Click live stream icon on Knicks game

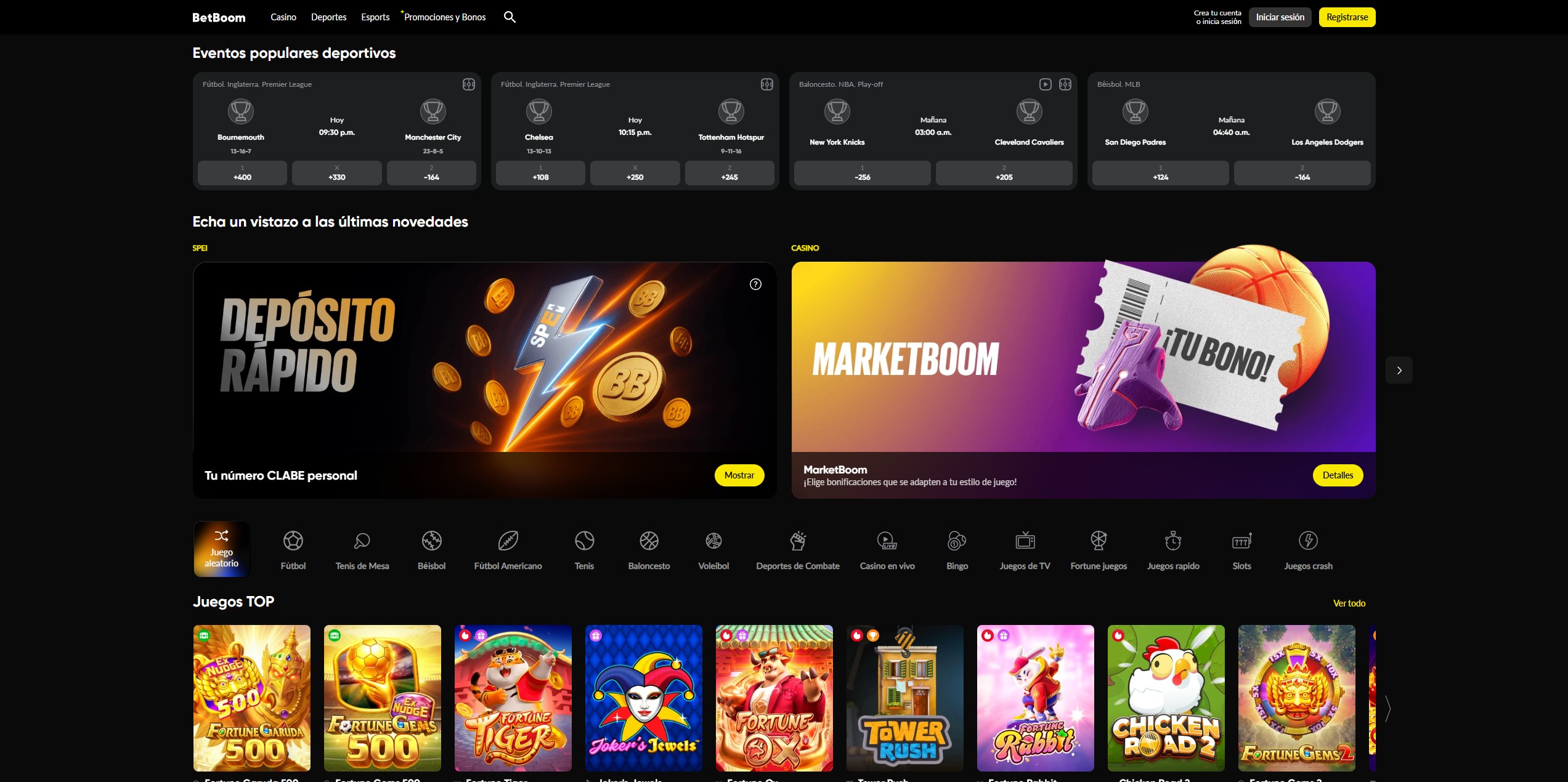(1046, 84)
